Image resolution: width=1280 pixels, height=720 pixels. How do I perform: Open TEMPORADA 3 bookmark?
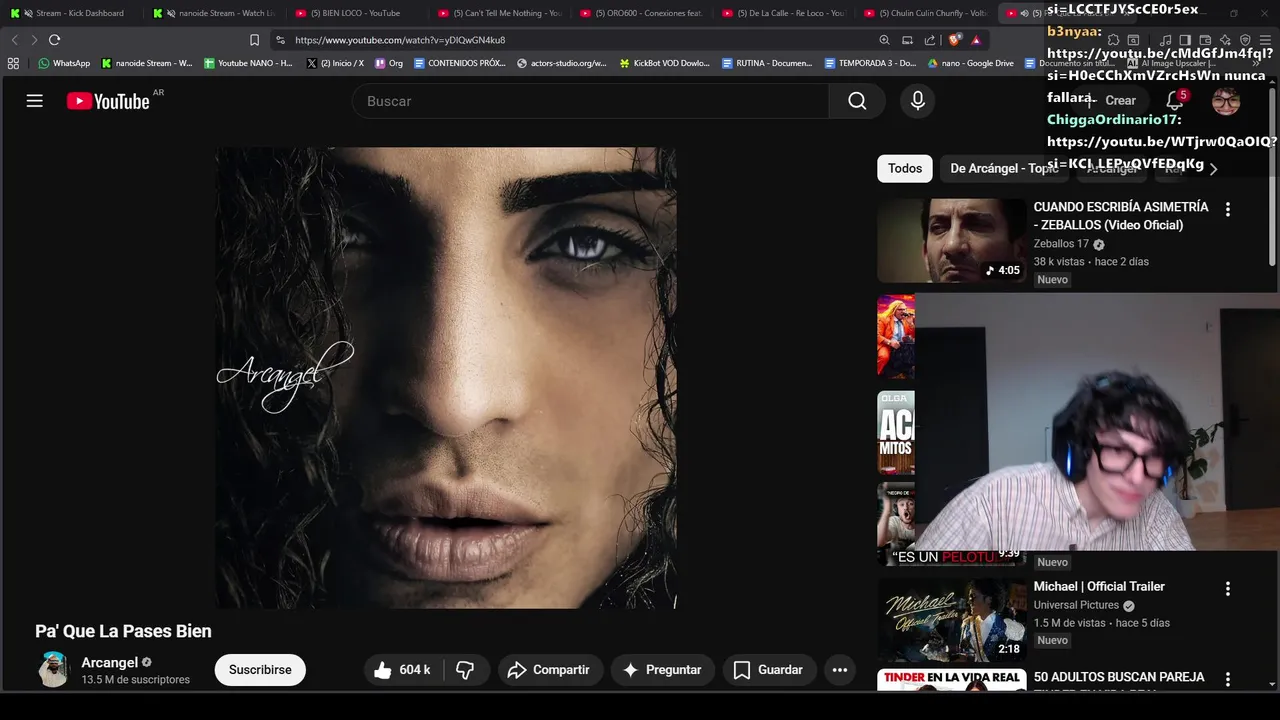(x=870, y=63)
